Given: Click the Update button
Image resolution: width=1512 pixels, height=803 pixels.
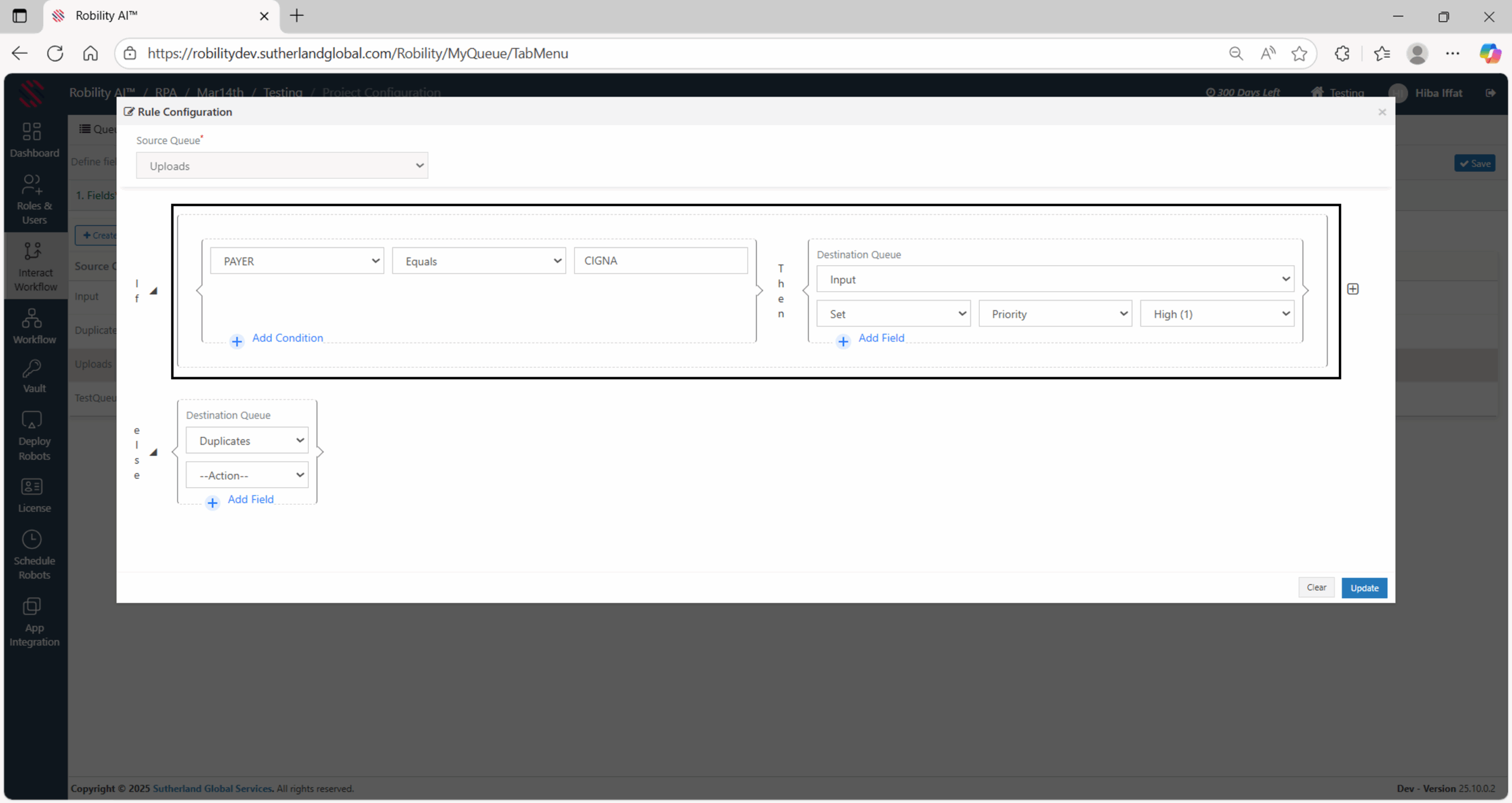Looking at the screenshot, I should pos(1364,588).
